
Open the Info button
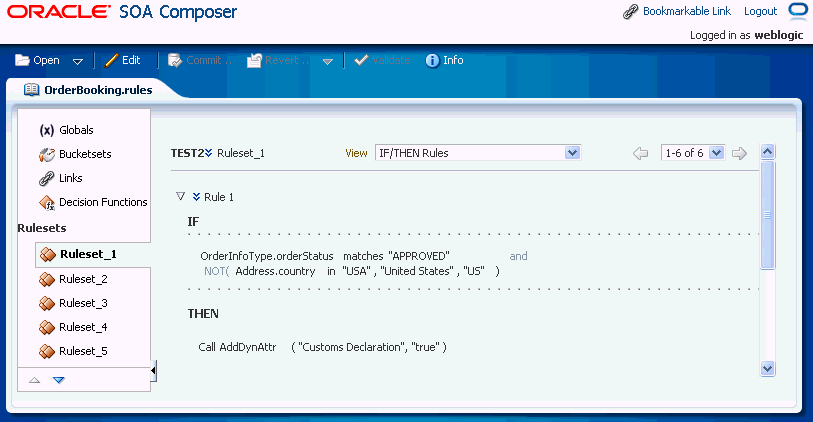pyautogui.click(x=444, y=60)
